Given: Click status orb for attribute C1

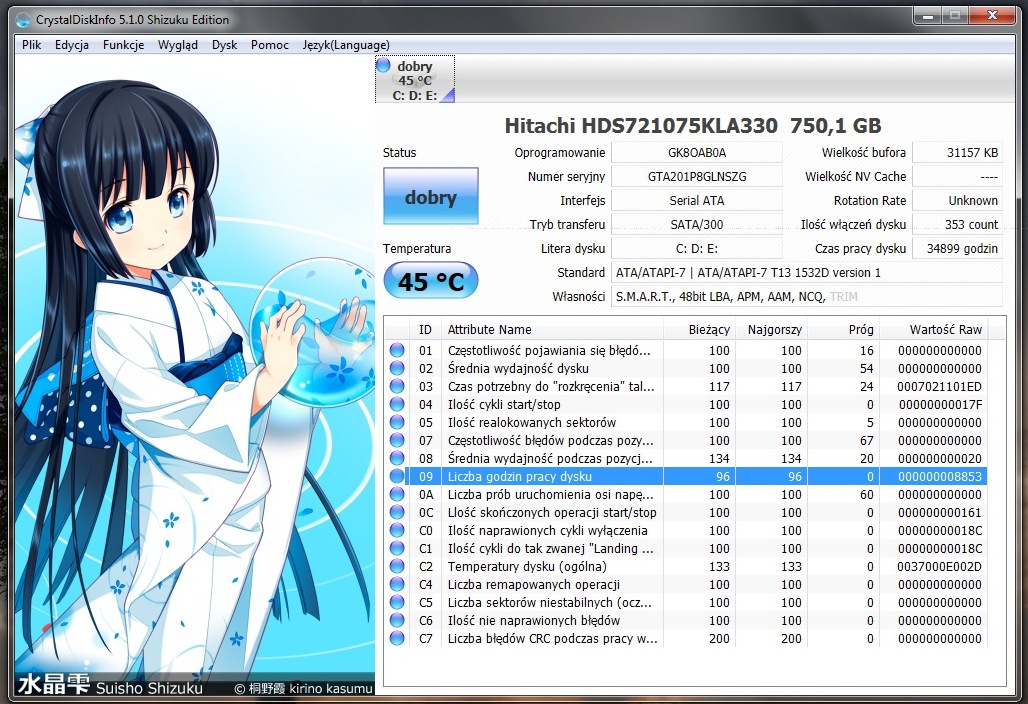Looking at the screenshot, I should [x=397, y=548].
